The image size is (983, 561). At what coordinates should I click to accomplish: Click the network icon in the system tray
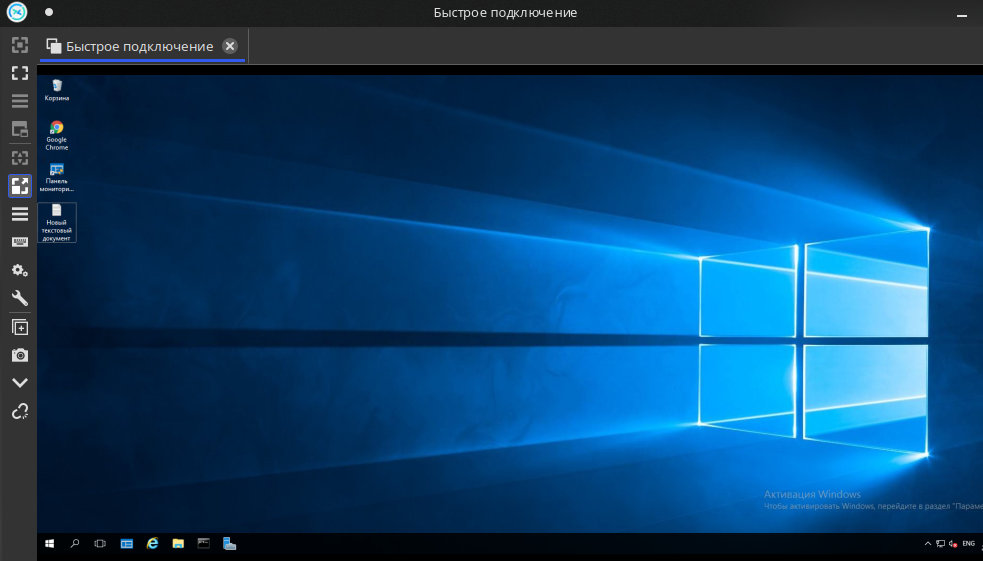(940, 543)
